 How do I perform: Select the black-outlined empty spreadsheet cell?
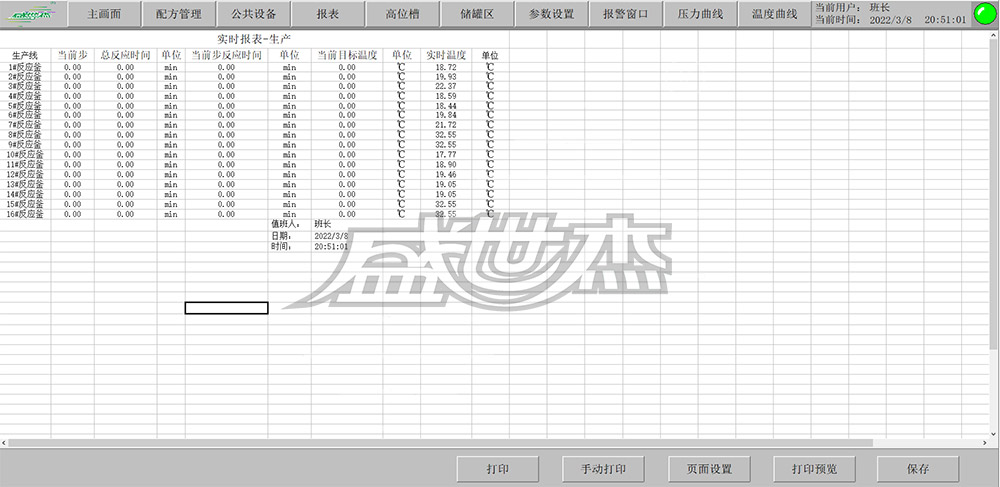click(x=226, y=308)
